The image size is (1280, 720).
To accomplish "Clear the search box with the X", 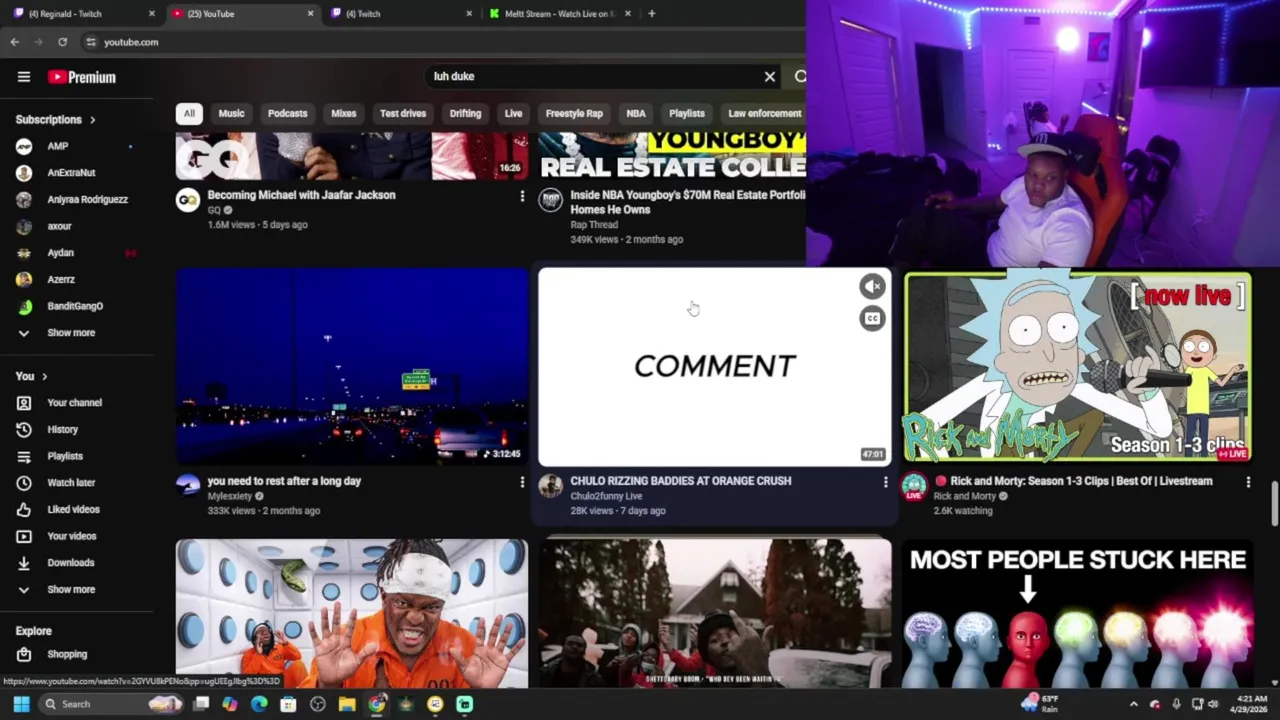I will (x=770, y=76).
